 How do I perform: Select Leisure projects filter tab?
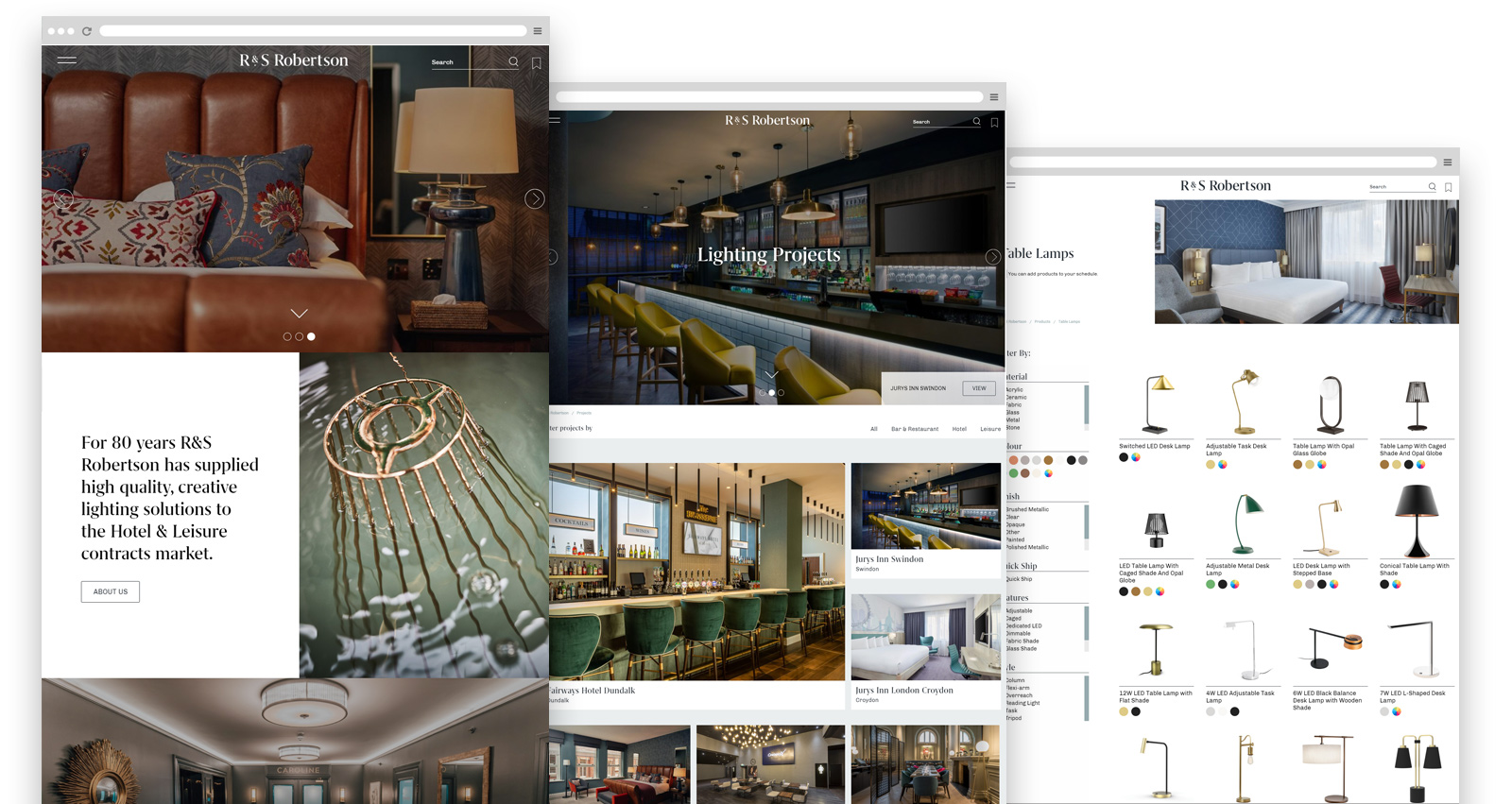click(990, 429)
